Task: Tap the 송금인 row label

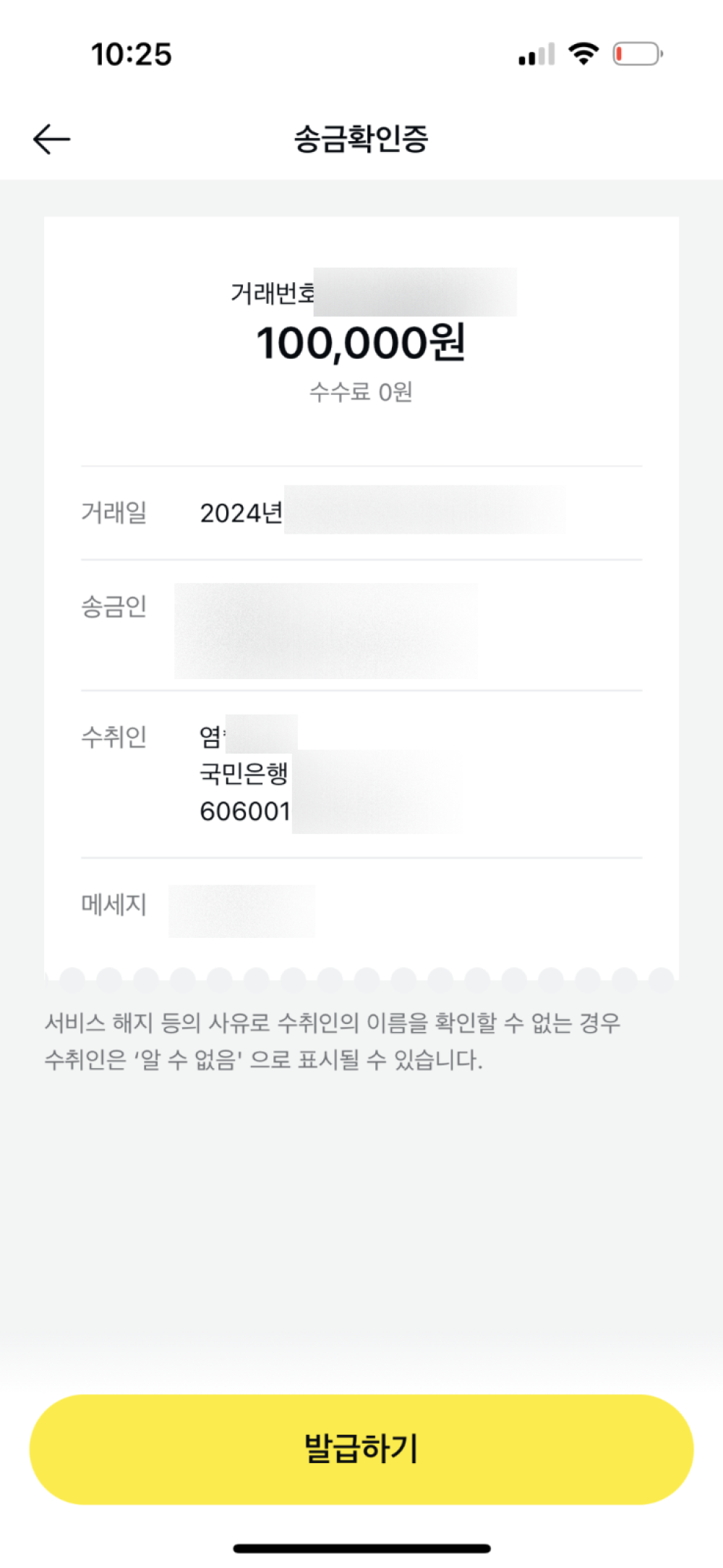Action: tap(114, 606)
